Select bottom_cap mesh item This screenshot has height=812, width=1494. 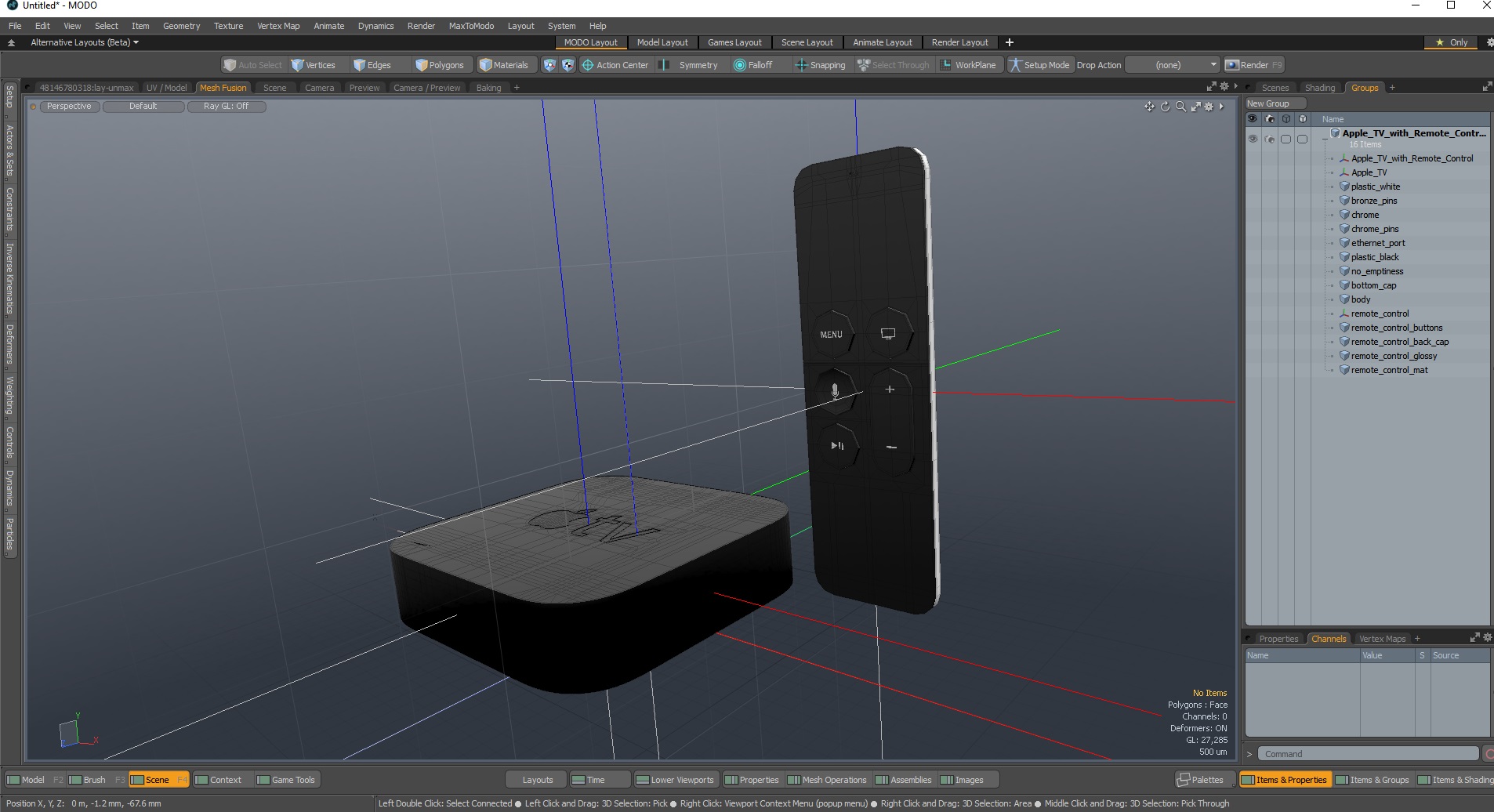[1373, 285]
